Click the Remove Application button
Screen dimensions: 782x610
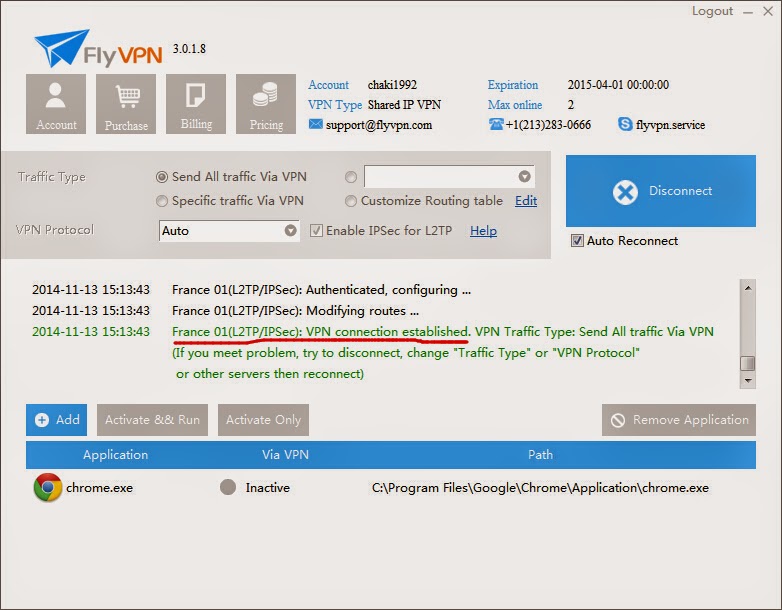point(679,420)
